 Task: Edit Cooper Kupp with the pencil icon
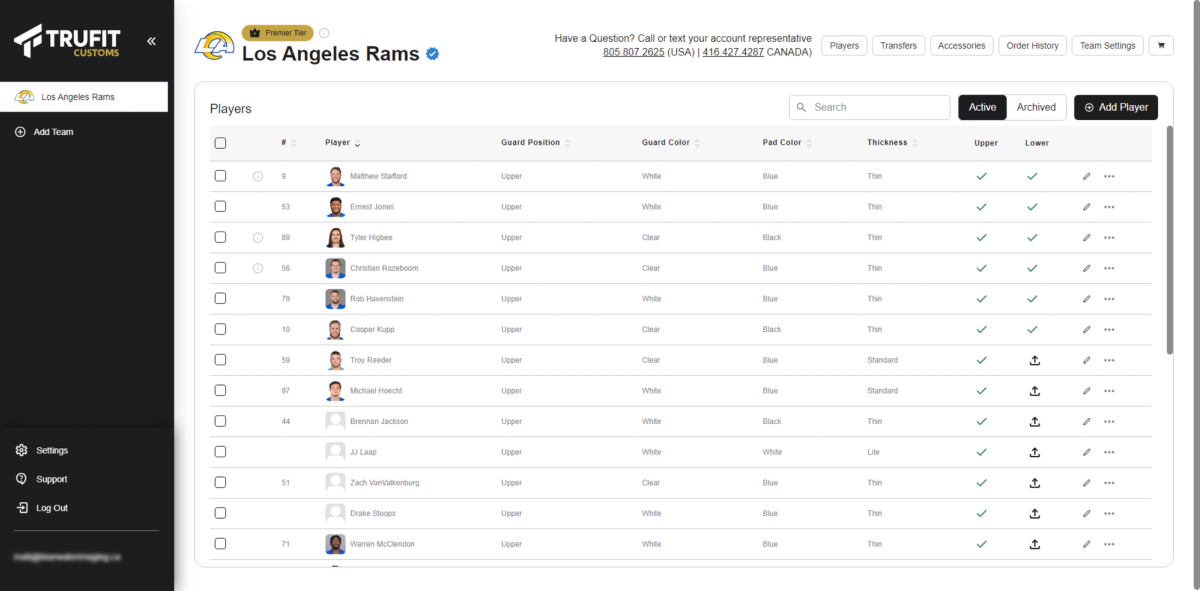(1087, 329)
